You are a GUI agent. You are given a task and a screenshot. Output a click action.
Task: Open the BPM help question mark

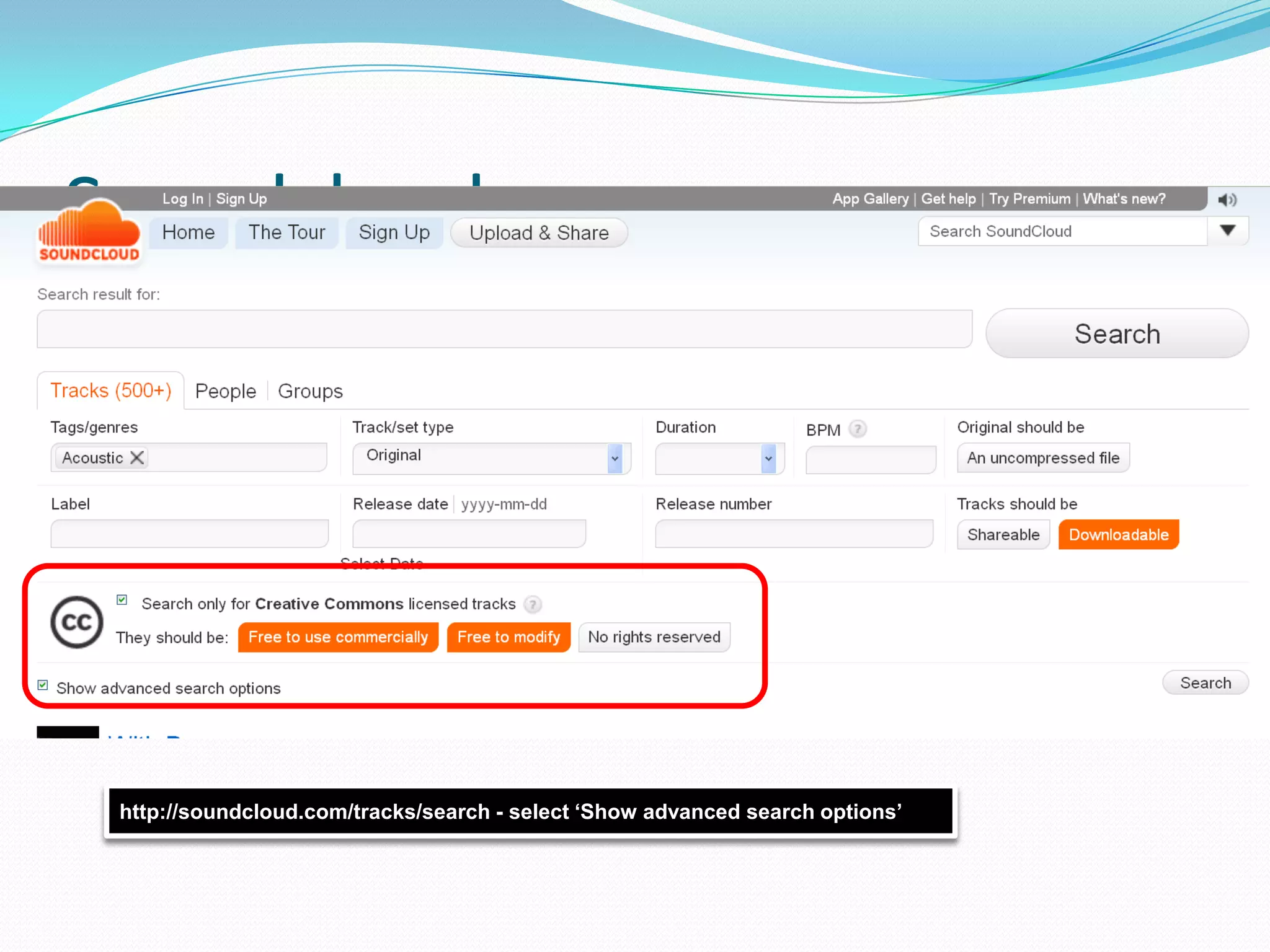tap(858, 429)
